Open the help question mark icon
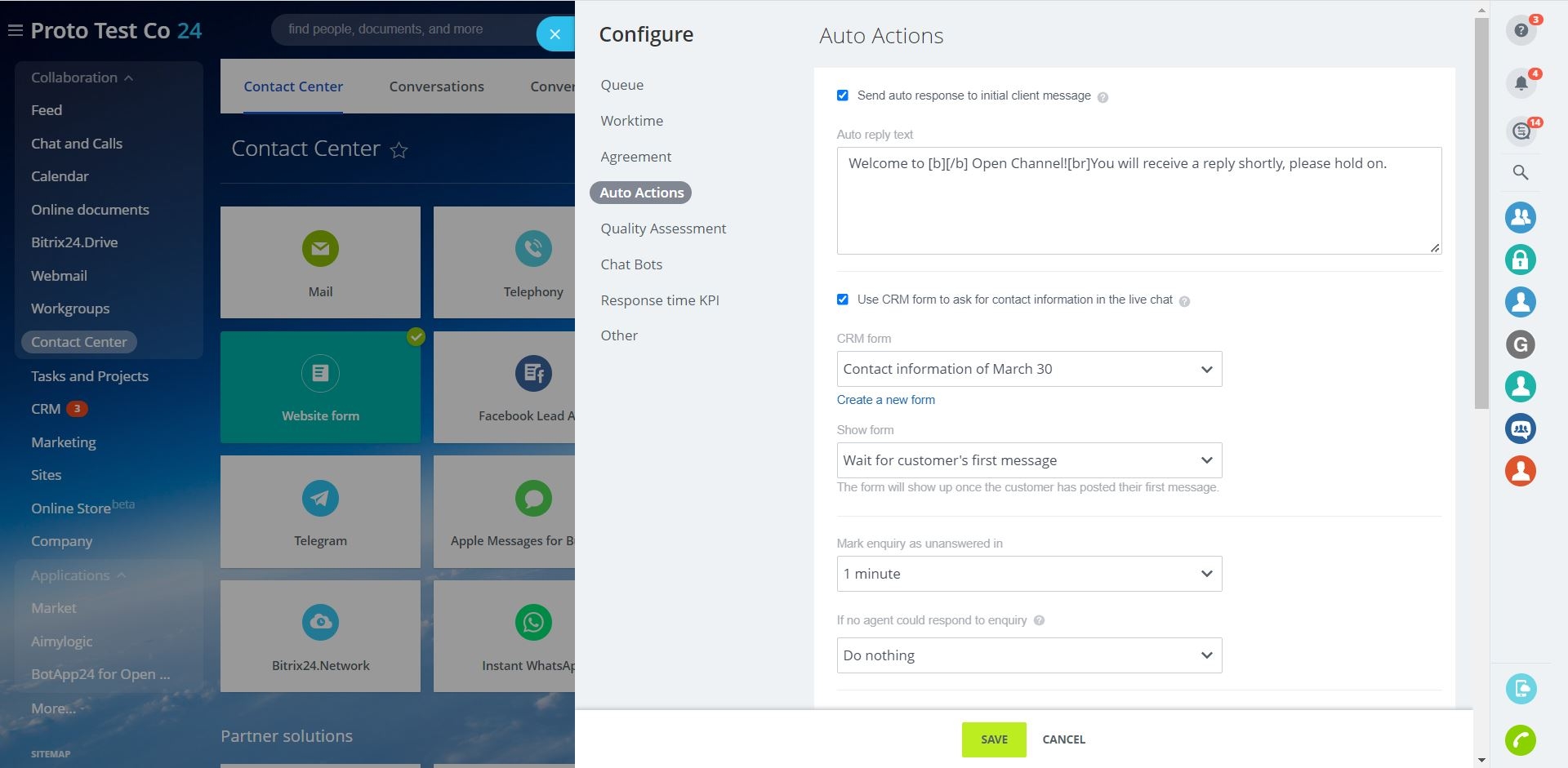The width and height of the screenshot is (1568, 768). (x=1520, y=30)
